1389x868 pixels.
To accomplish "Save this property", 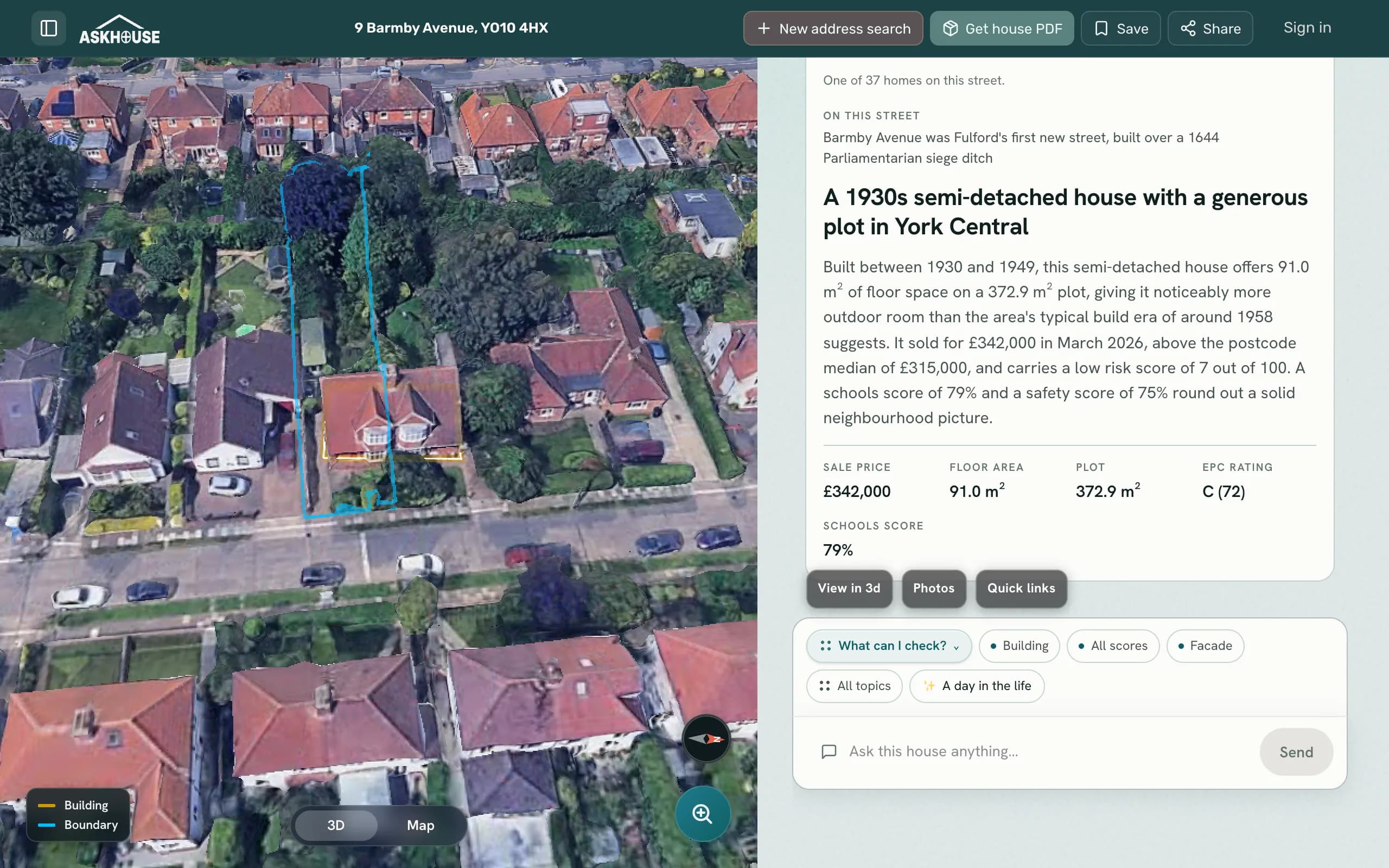I will point(1120,28).
